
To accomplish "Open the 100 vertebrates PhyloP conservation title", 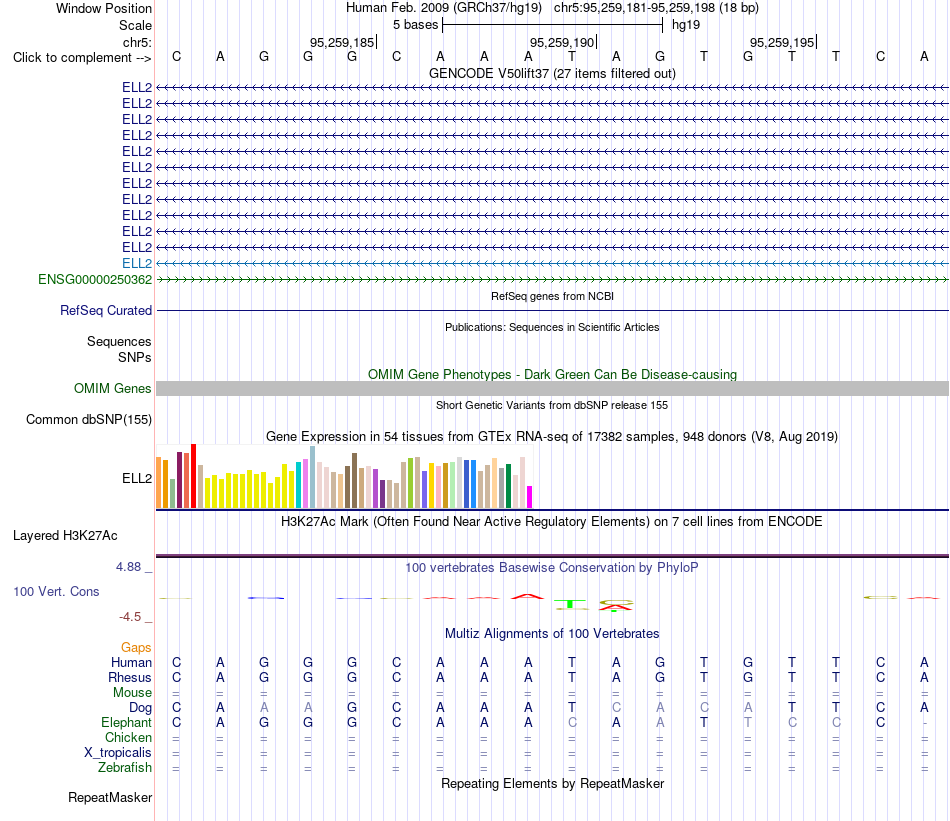I will tap(552, 568).
